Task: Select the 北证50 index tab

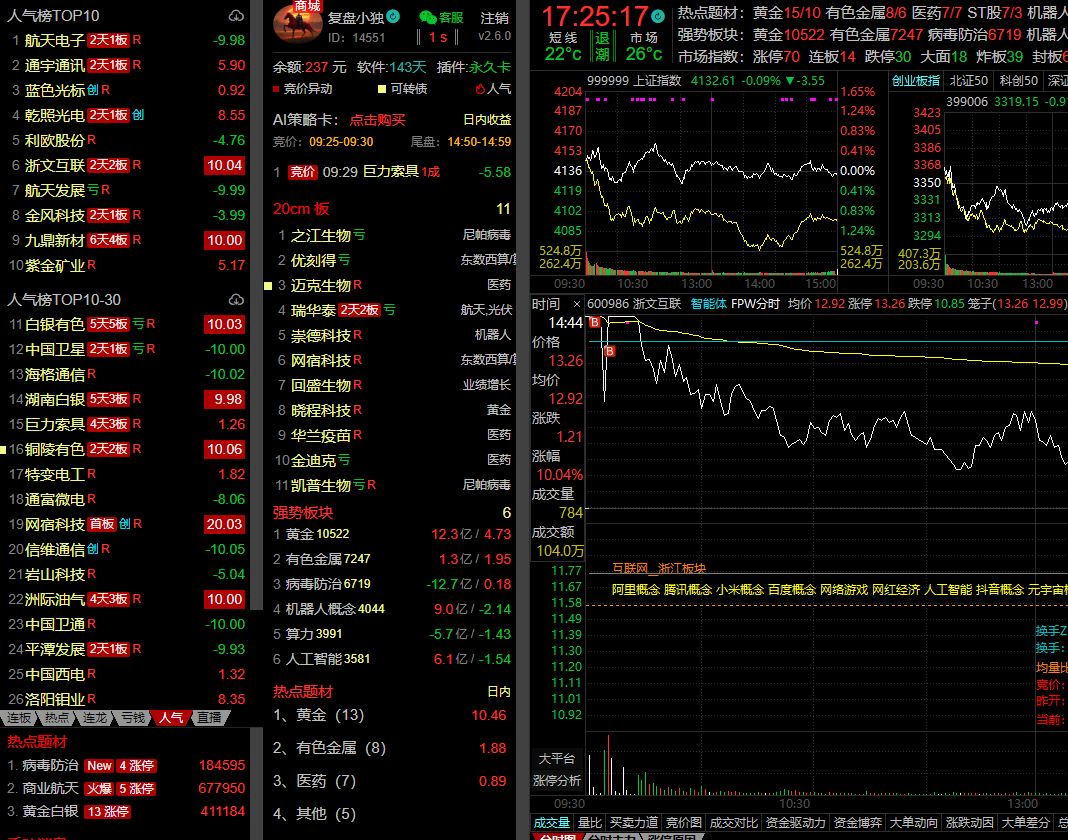Action: (968, 81)
